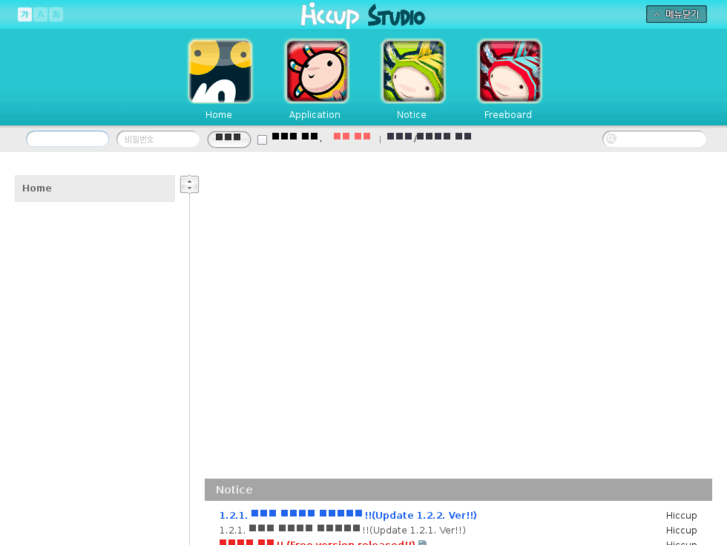Toggle the remember-login checkbox
Image resolution: width=727 pixels, height=545 pixels.
pos(262,140)
